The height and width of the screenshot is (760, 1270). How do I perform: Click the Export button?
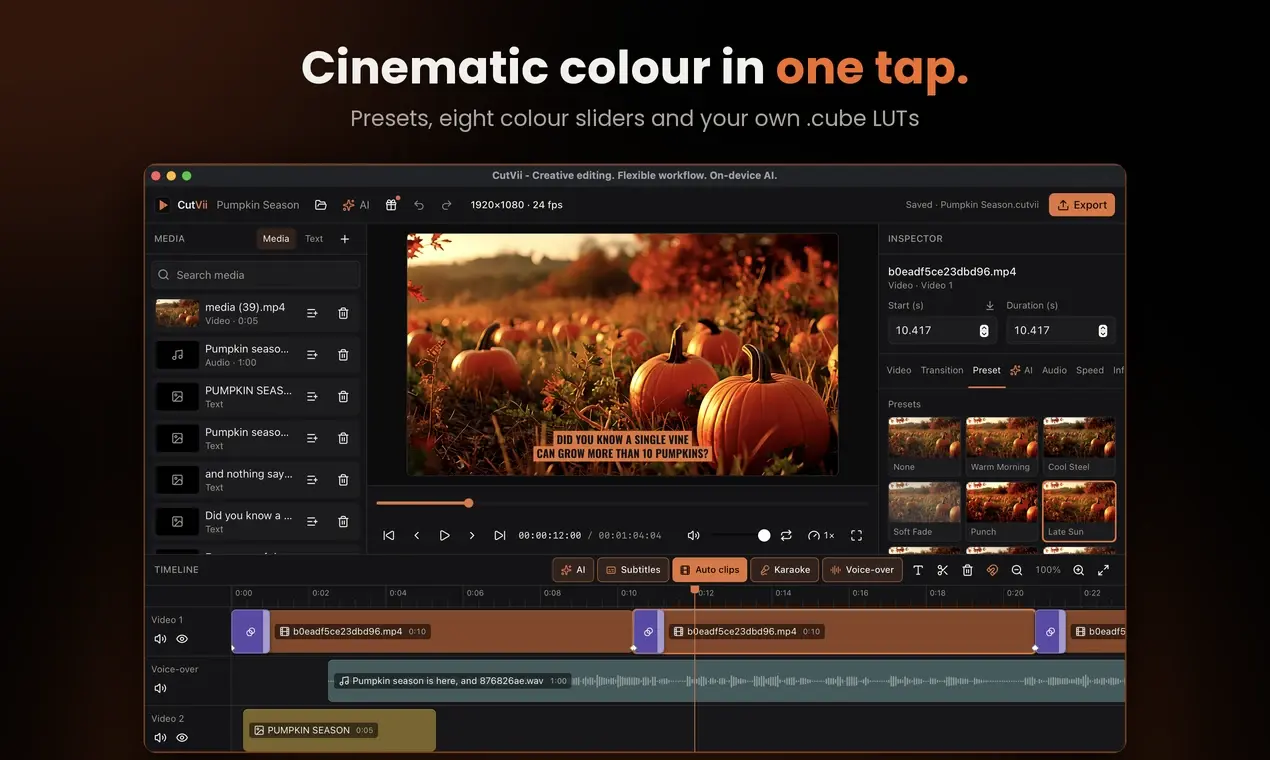1082,205
